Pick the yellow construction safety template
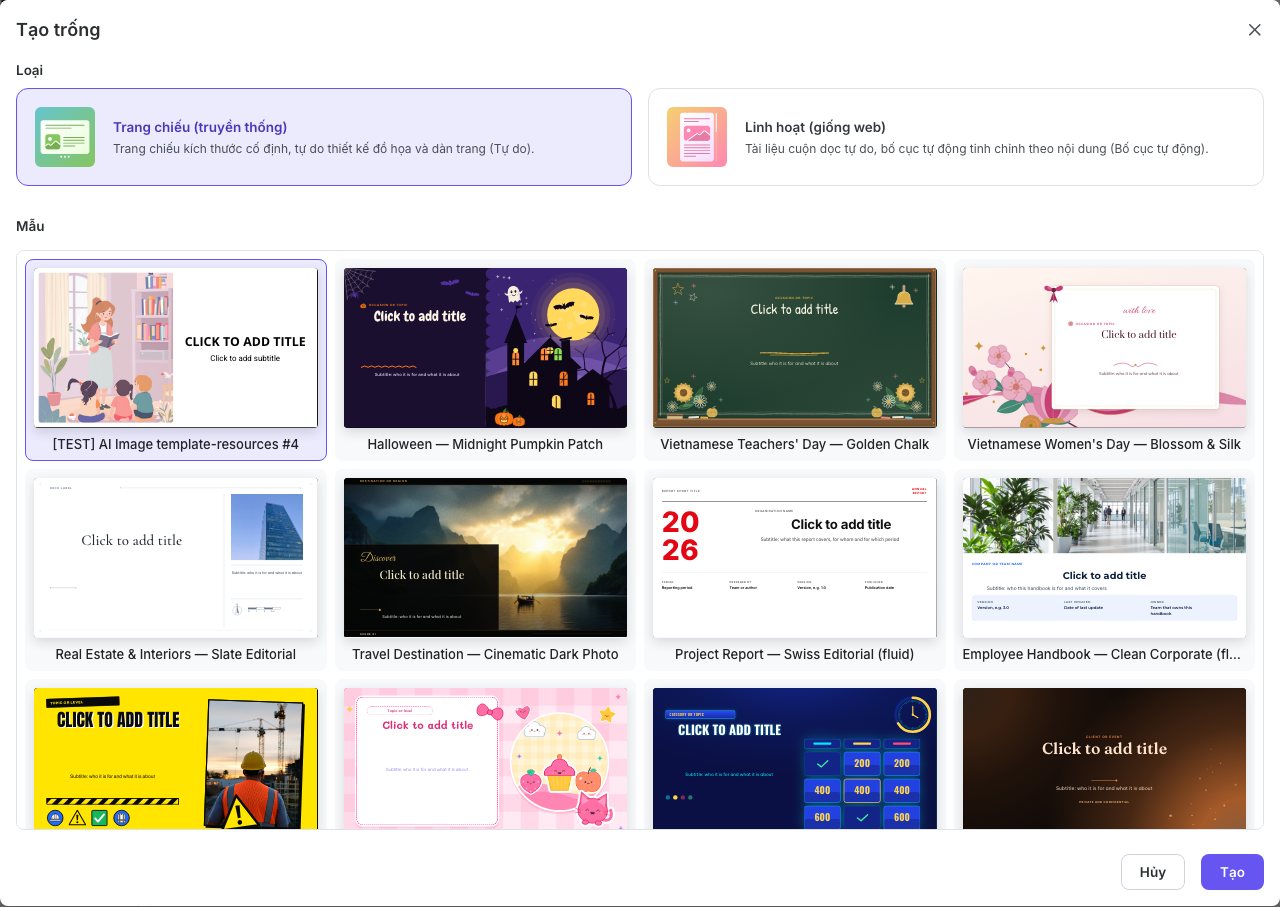The image size is (1280, 907). [x=176, y=757]
